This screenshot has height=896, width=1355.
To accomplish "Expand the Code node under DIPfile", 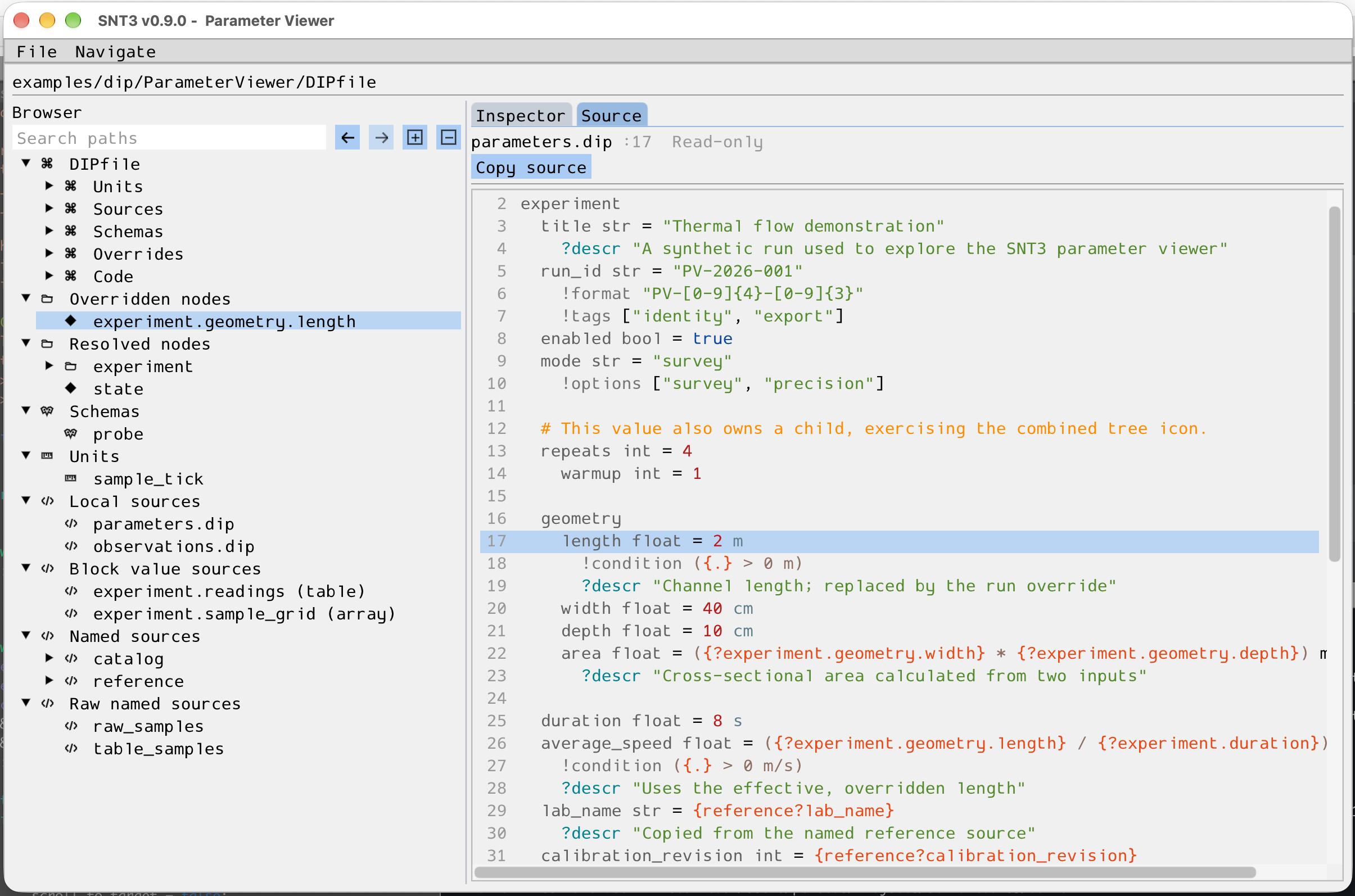I will pyautogui.click(x=49, y=275).
